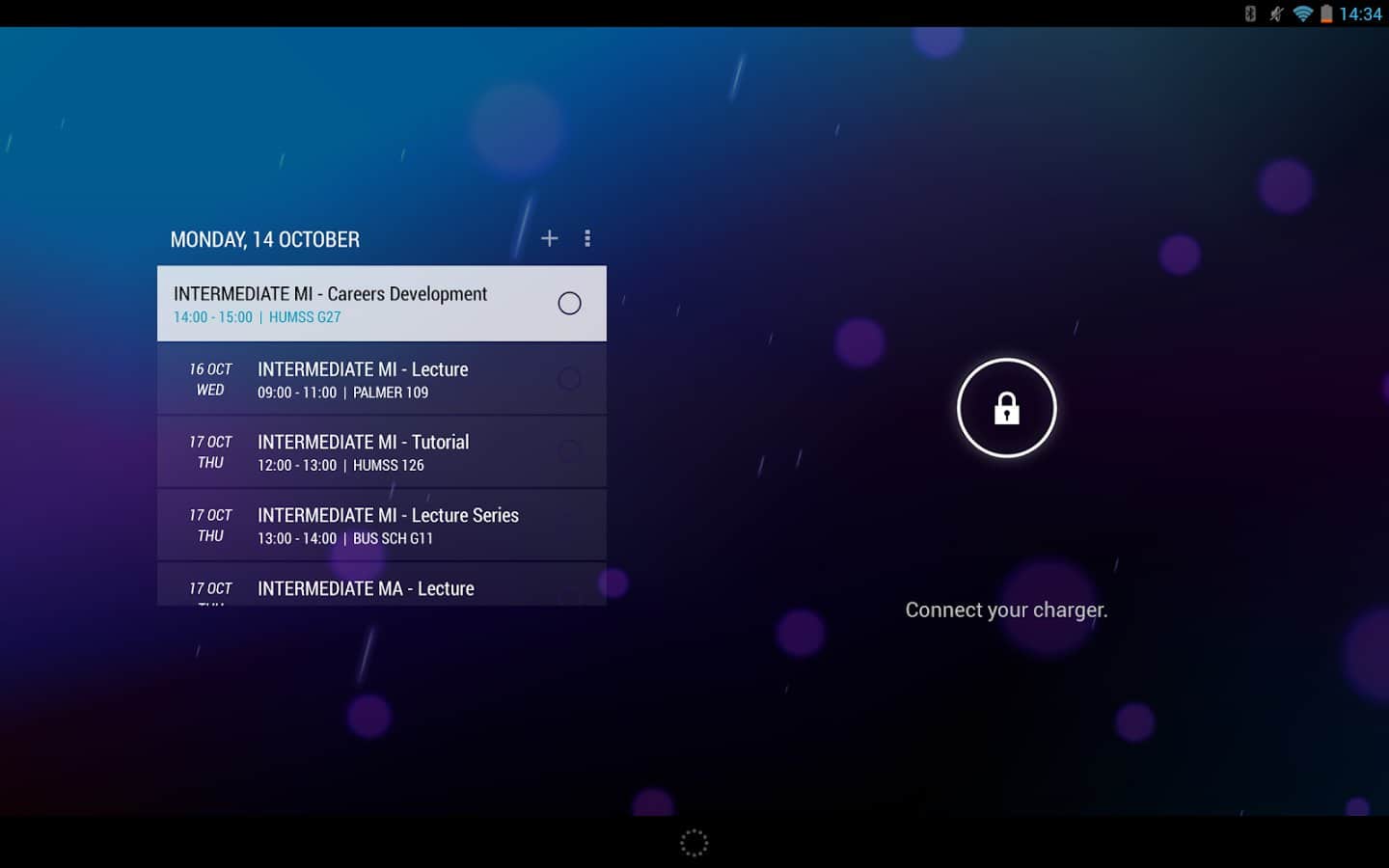Toggle the faint circle on MI Tutorial row
Viewport: 1389px width, 868px height.
[x=569, y=451]
